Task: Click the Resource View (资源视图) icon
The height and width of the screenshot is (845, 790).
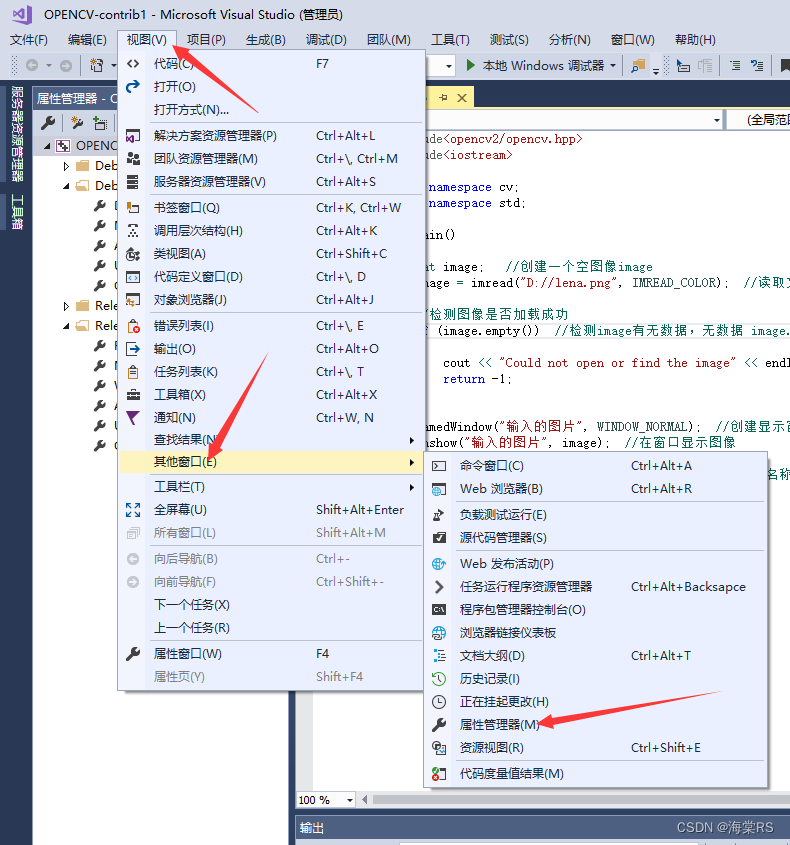Action: pyautogui.click(x=439, y=748)
